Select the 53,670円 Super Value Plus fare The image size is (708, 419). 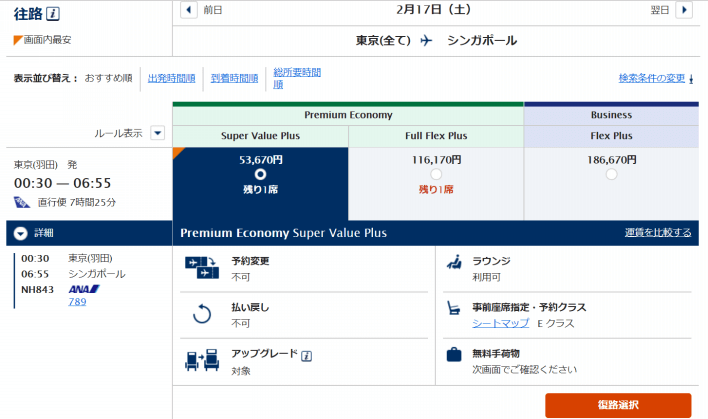260,174
